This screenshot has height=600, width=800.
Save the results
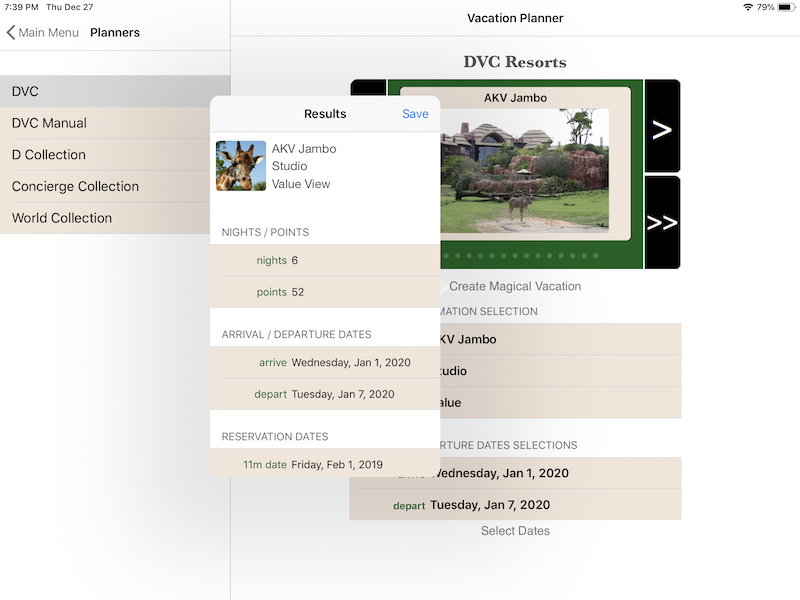pos(415,114)
